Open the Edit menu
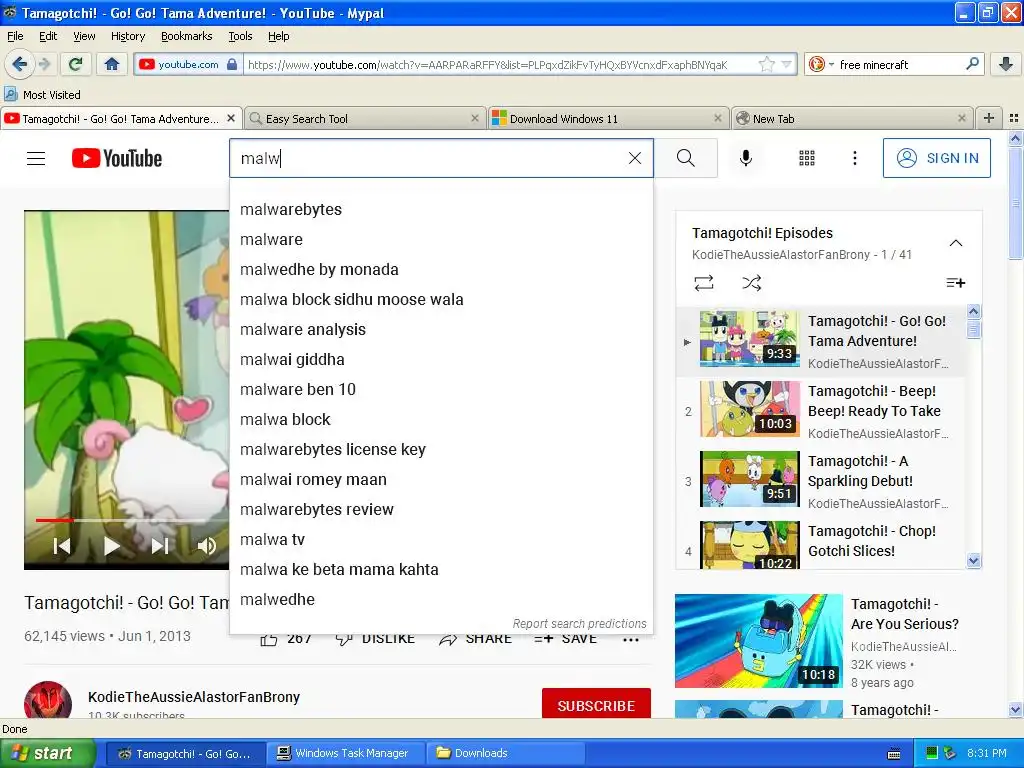The height and width of the screenshot is (768, 1024). [48, 36]
